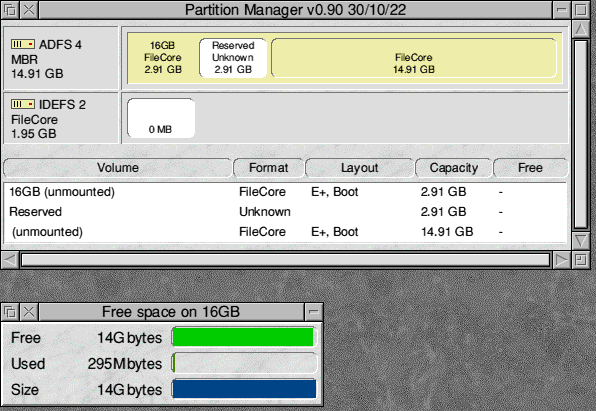This screenshot has width=596, height=411.
Task: Select the ADFS 4 drive icon
Action: click(23, 44)
